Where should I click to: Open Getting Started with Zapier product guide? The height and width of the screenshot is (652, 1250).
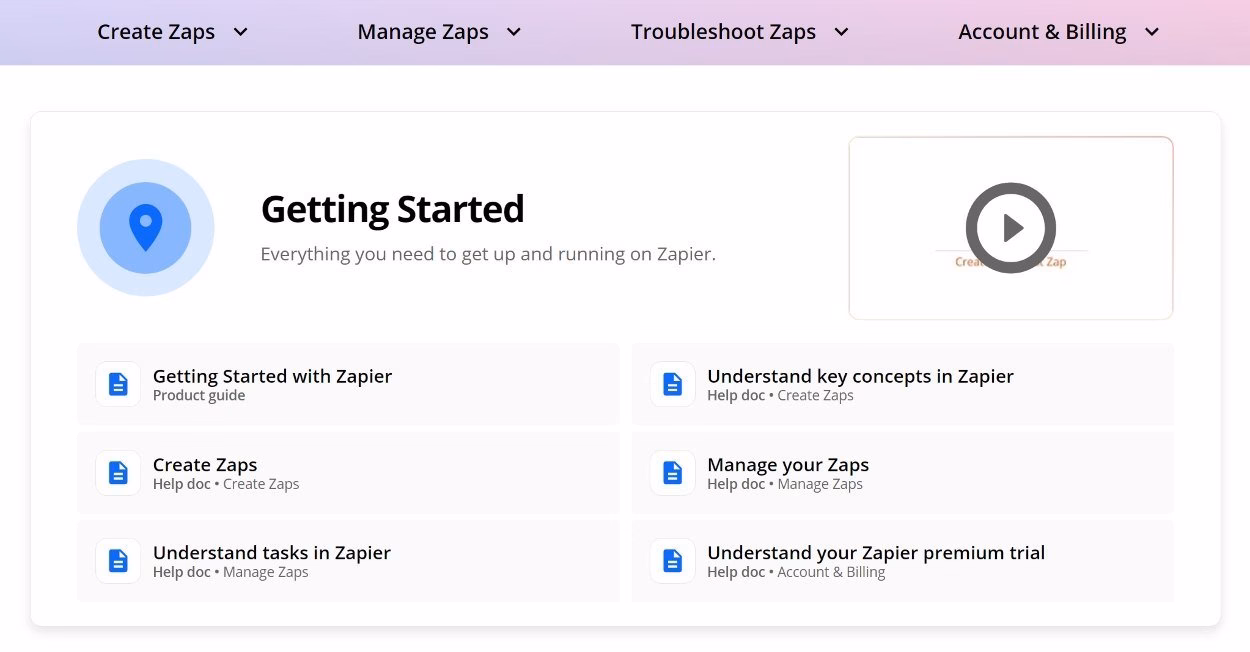(272, 377)
